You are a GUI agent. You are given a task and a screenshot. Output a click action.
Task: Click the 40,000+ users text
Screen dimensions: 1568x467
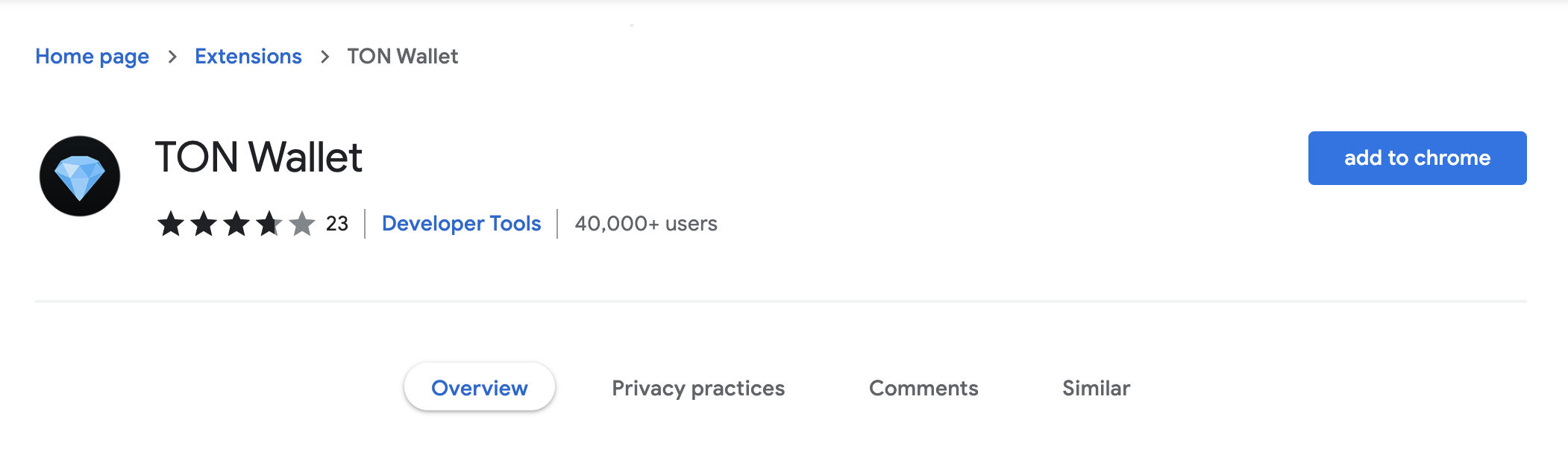tap(646, 224)
